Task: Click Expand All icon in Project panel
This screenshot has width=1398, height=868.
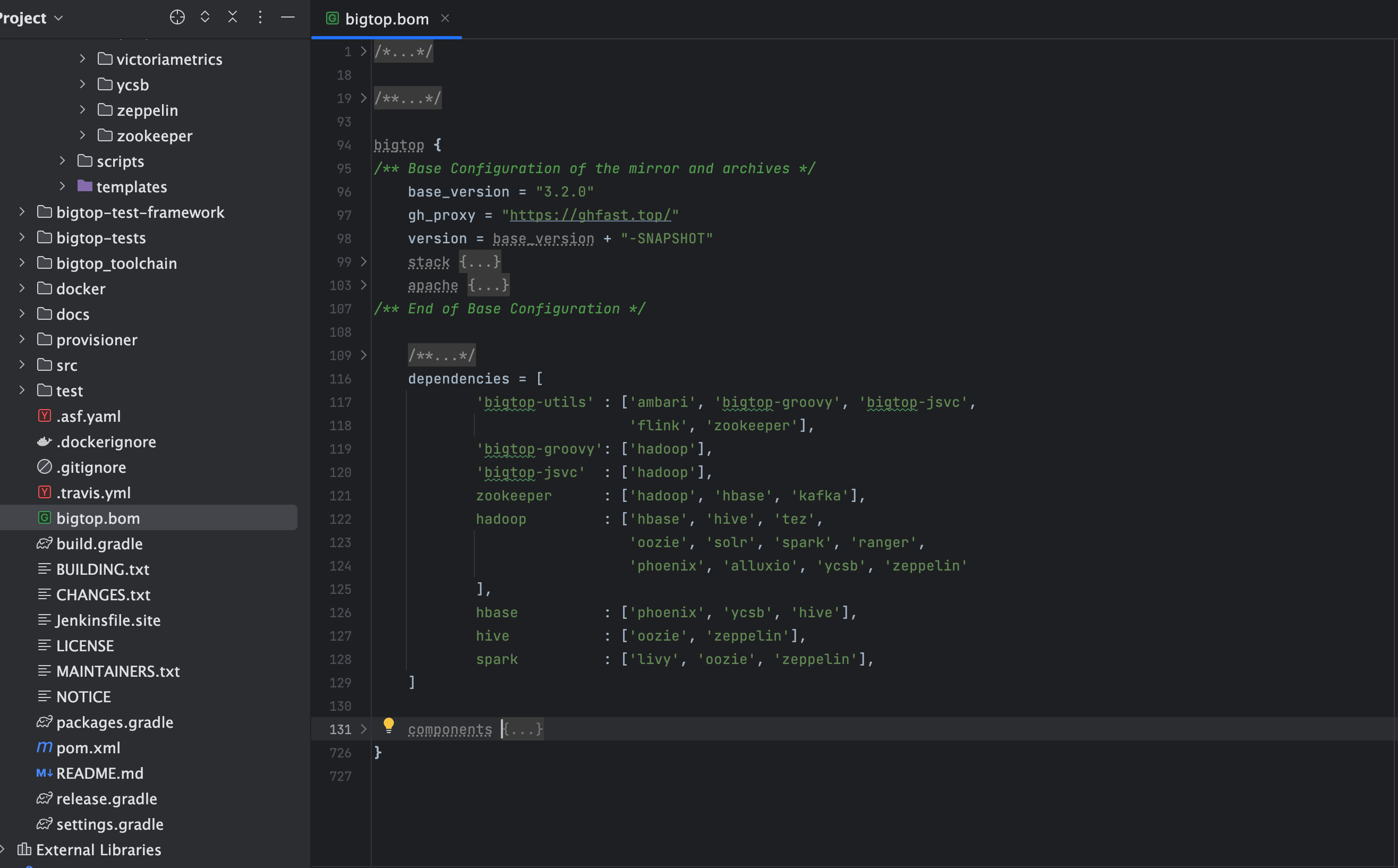Action: tap(205, 17)
